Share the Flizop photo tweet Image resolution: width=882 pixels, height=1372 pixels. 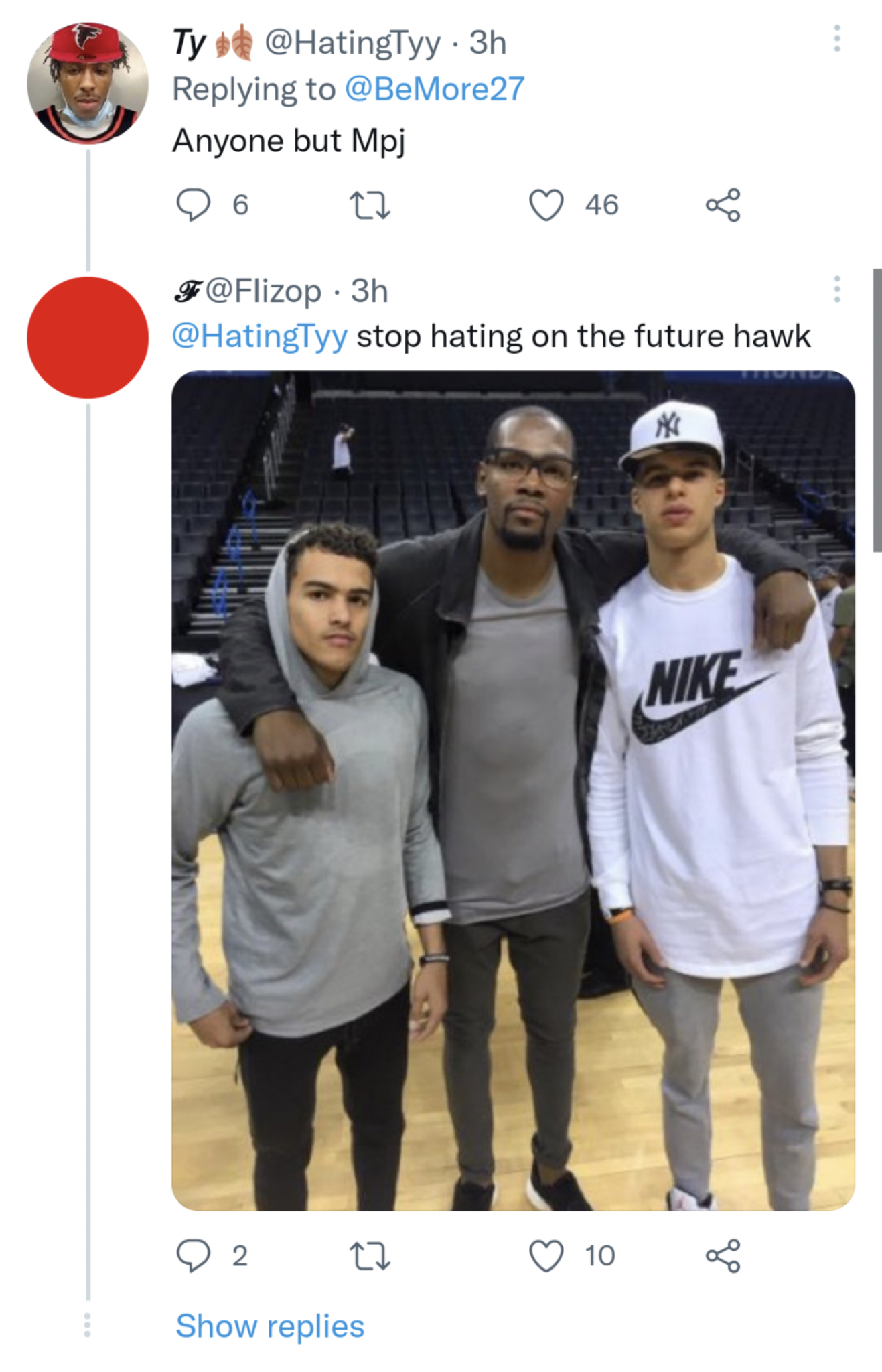723,1255
